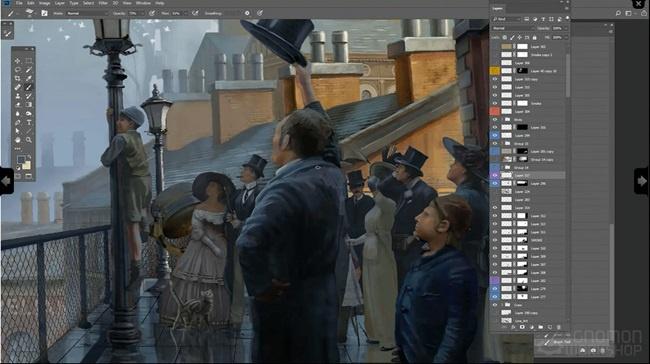Image resolution: width=650 pixels, height=364 pixels.
Task: Expand the Birds group arrow
Action: pos(502,119)
